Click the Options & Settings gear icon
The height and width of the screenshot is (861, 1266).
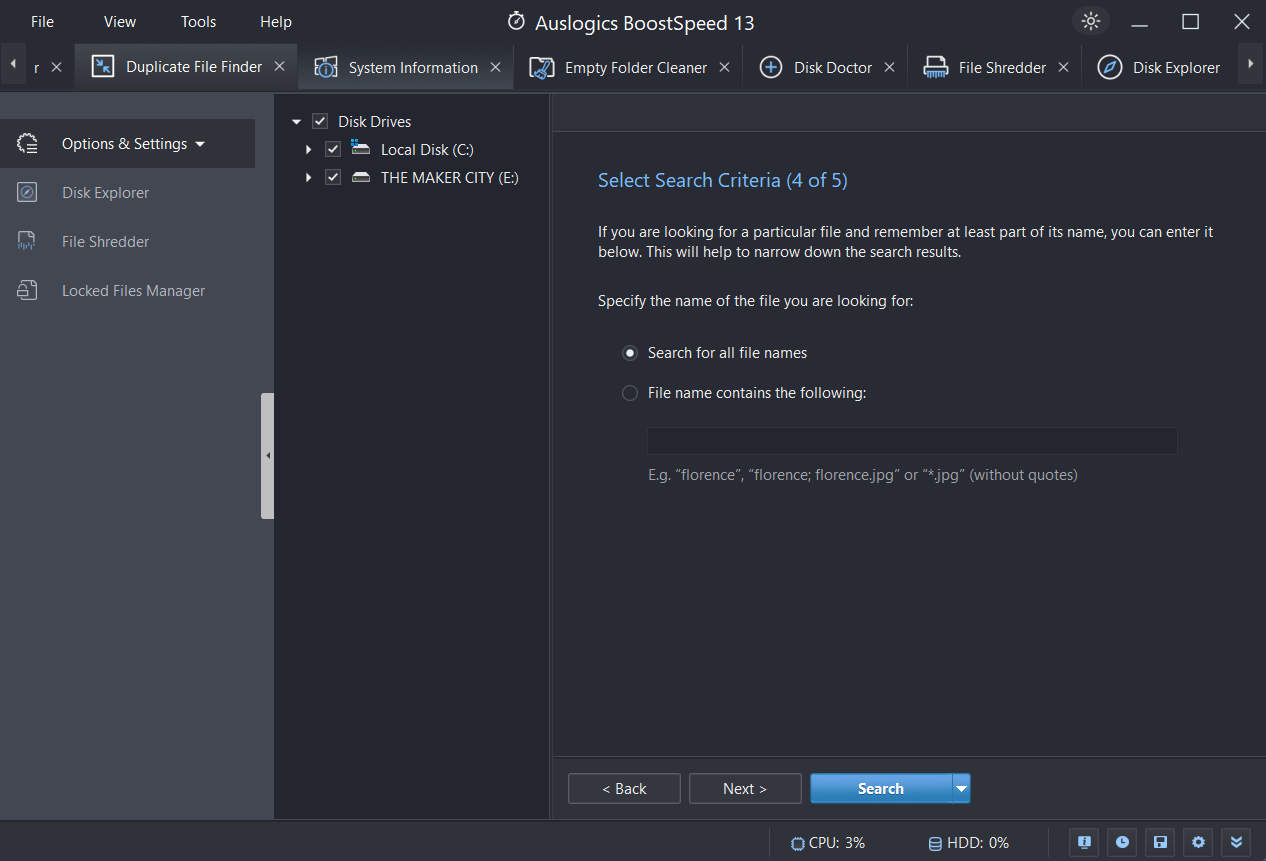tap(28, 144)
